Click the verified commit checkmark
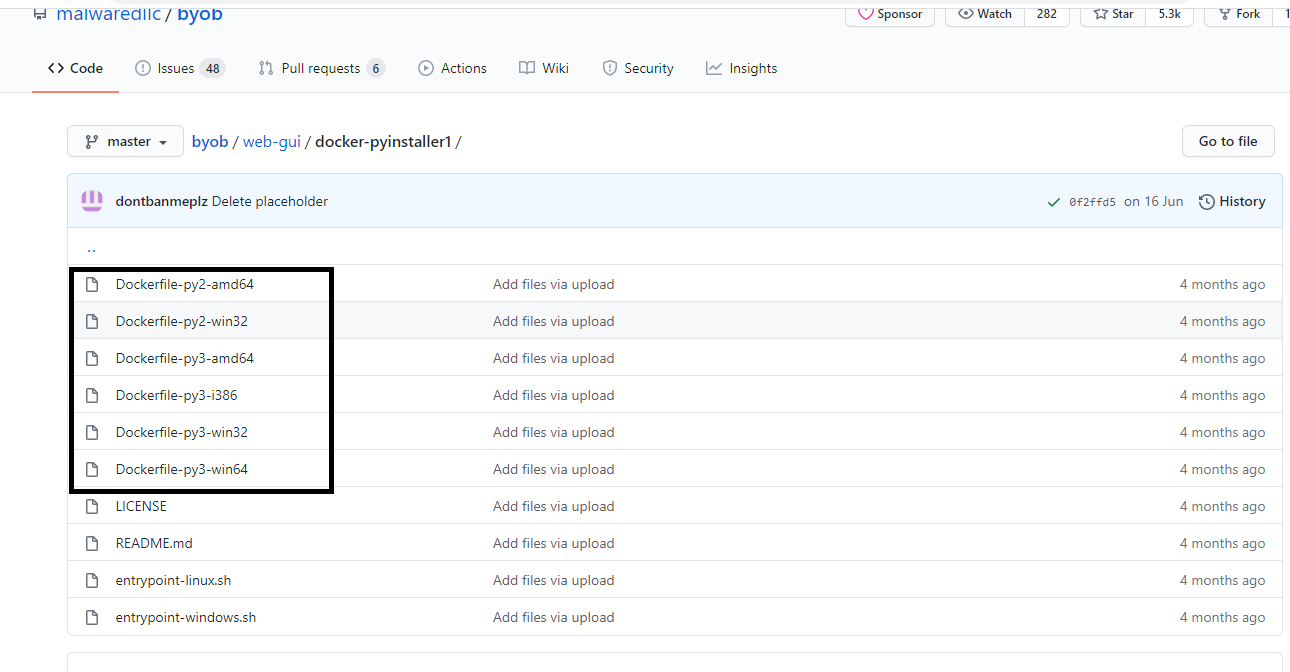The height and width of the screenshot is (672, 1290). [1054, 201]
